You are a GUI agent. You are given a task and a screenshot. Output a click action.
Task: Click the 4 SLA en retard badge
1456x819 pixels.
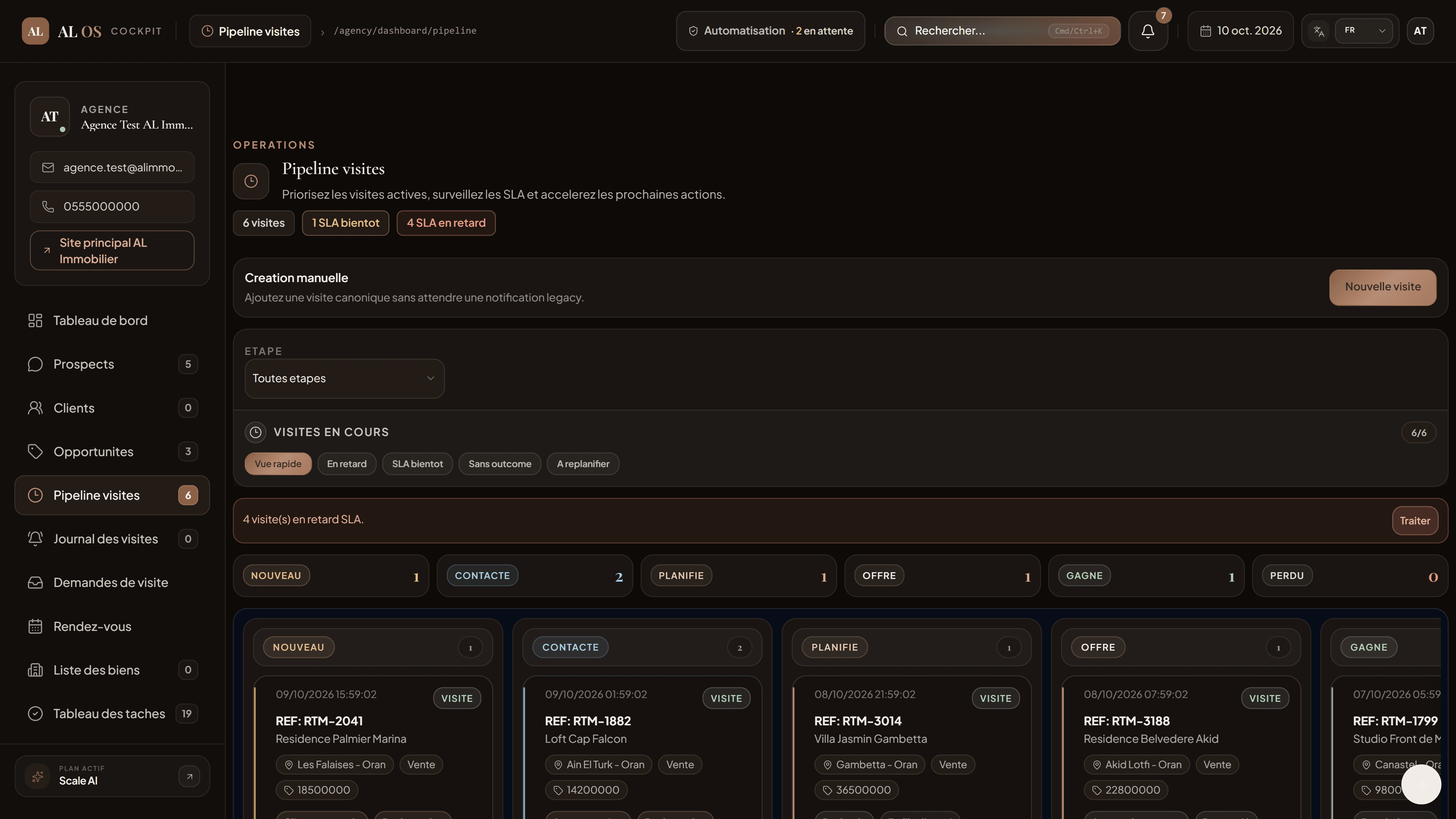coord(446,223)
